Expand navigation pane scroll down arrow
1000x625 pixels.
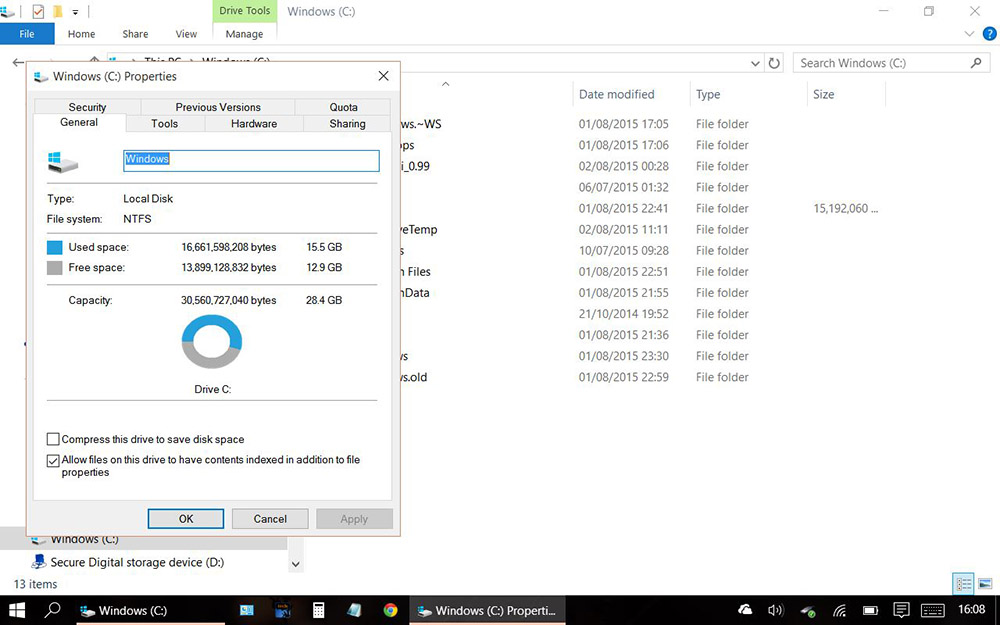click(x=295, y=564)
